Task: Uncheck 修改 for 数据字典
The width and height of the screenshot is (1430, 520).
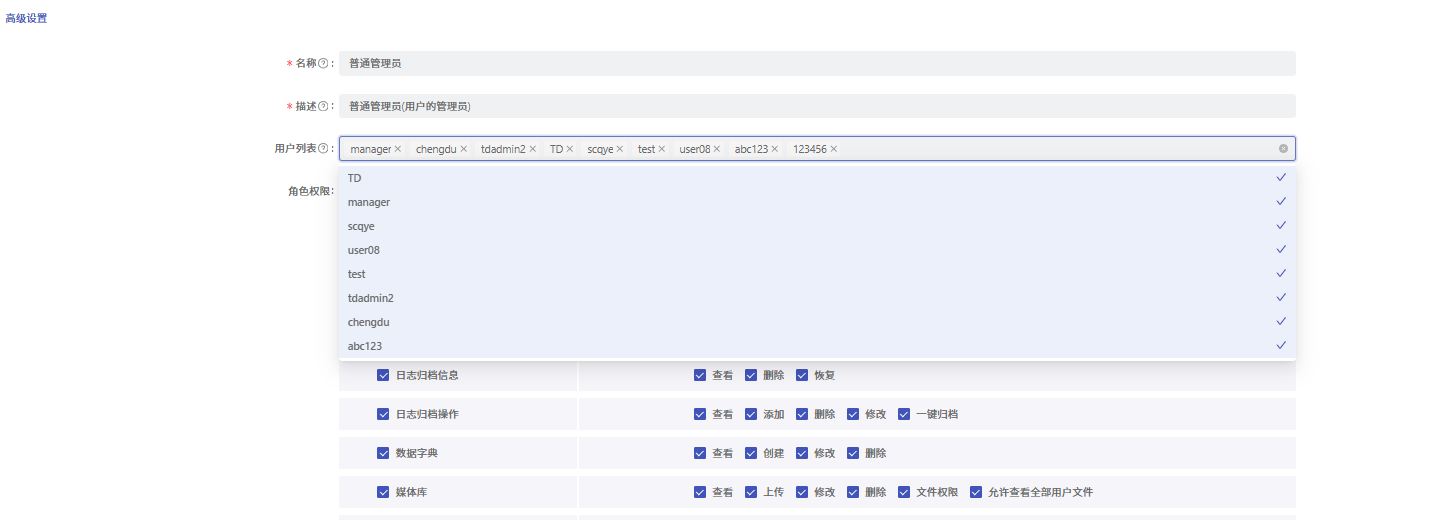Action: [x=802, y=453]
